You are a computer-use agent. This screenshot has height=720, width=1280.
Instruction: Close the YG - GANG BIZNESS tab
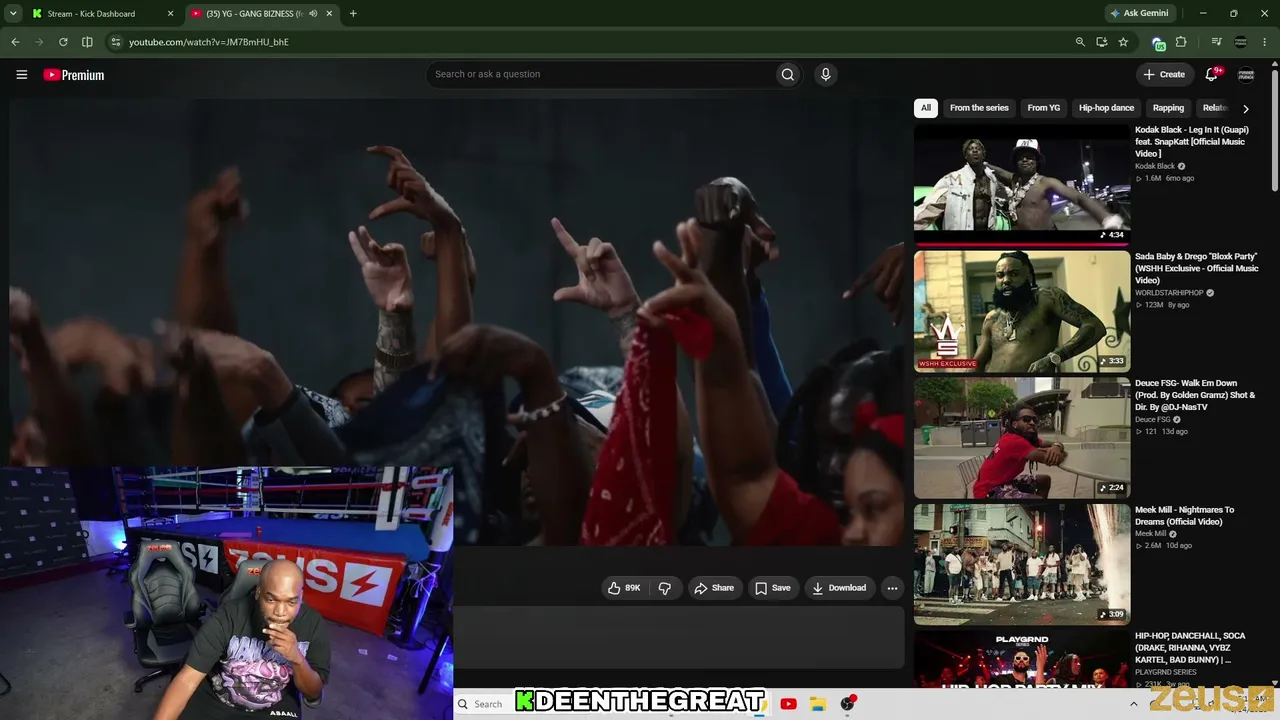(329, 14)
